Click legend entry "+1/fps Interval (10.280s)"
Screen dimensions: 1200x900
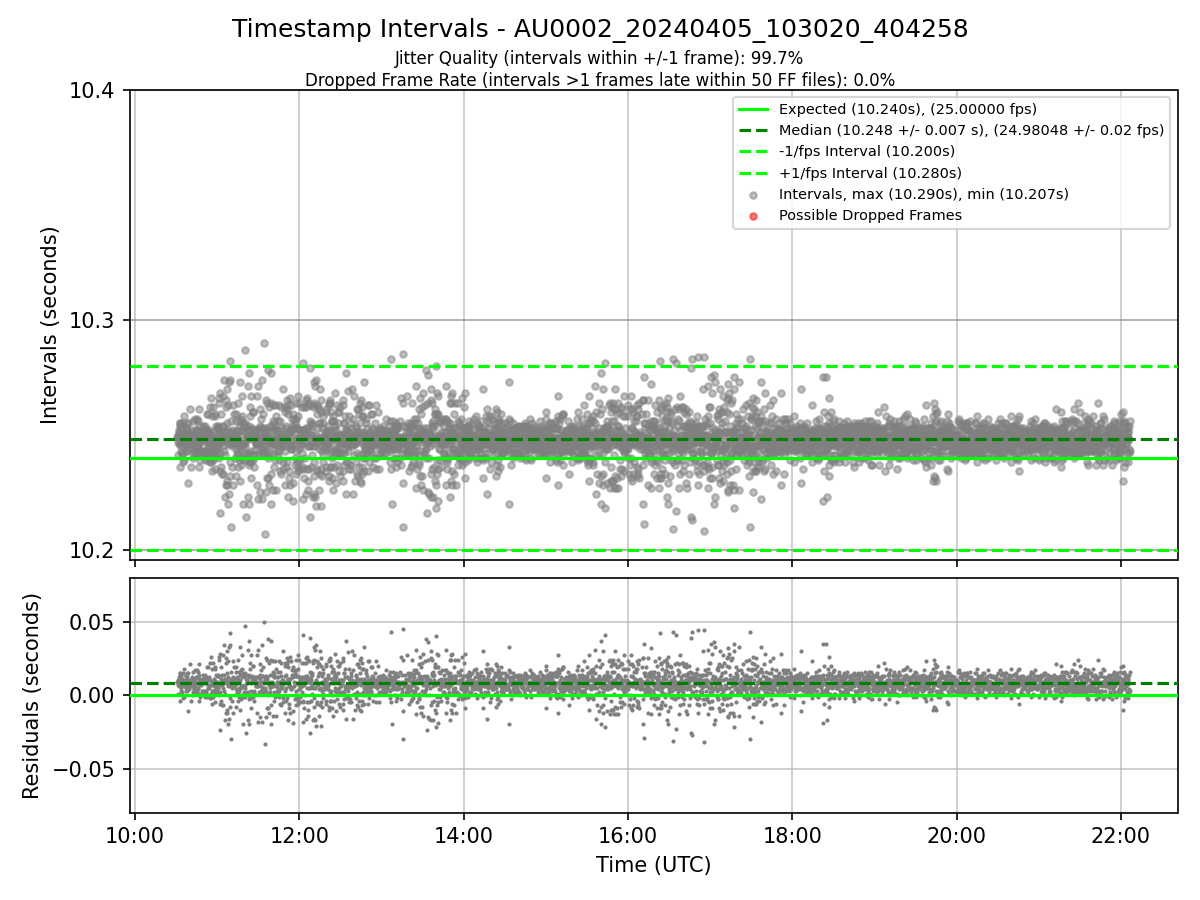click(x=869, y=173)
